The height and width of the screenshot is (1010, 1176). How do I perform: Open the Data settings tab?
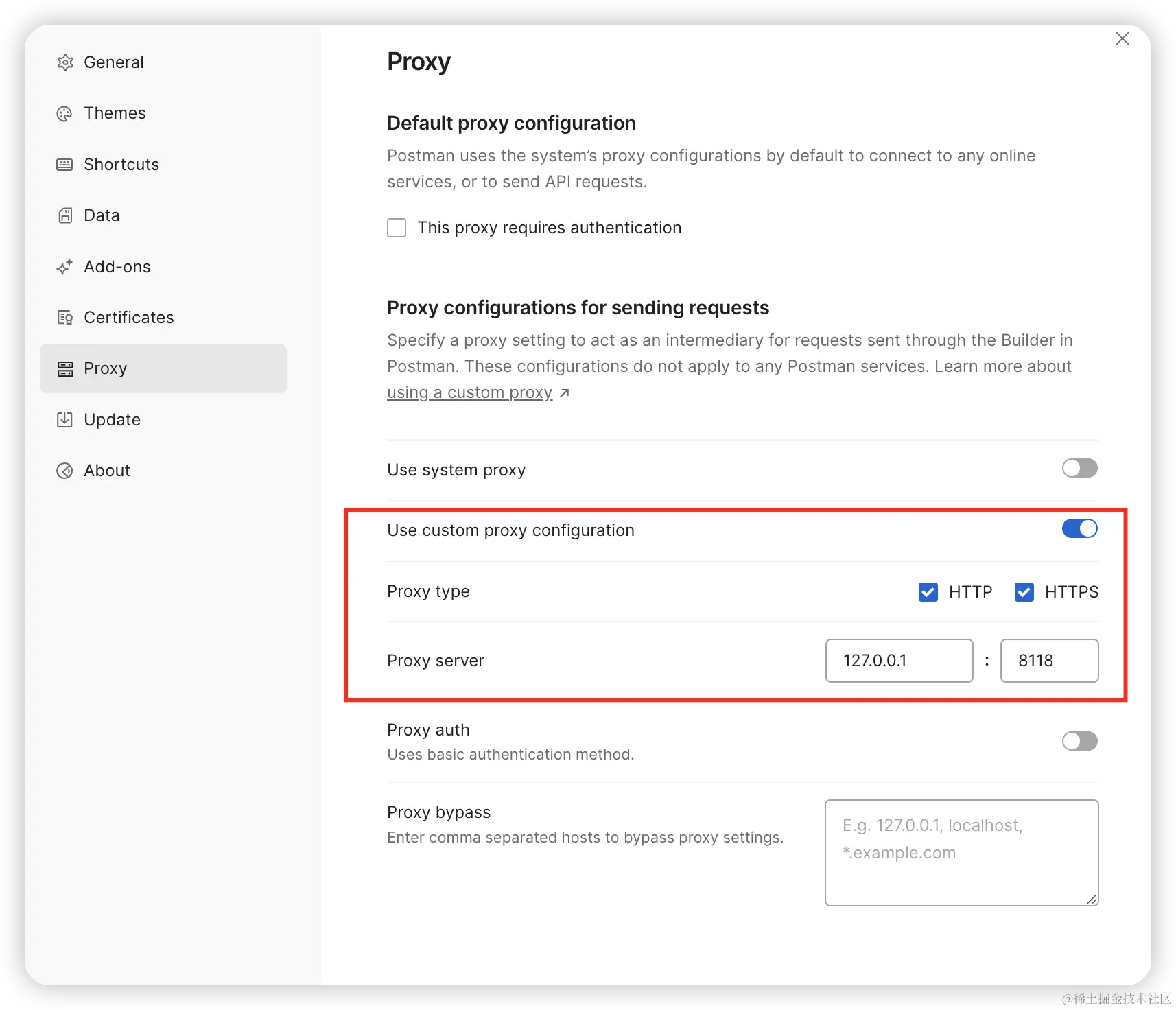tap(163, 215)
